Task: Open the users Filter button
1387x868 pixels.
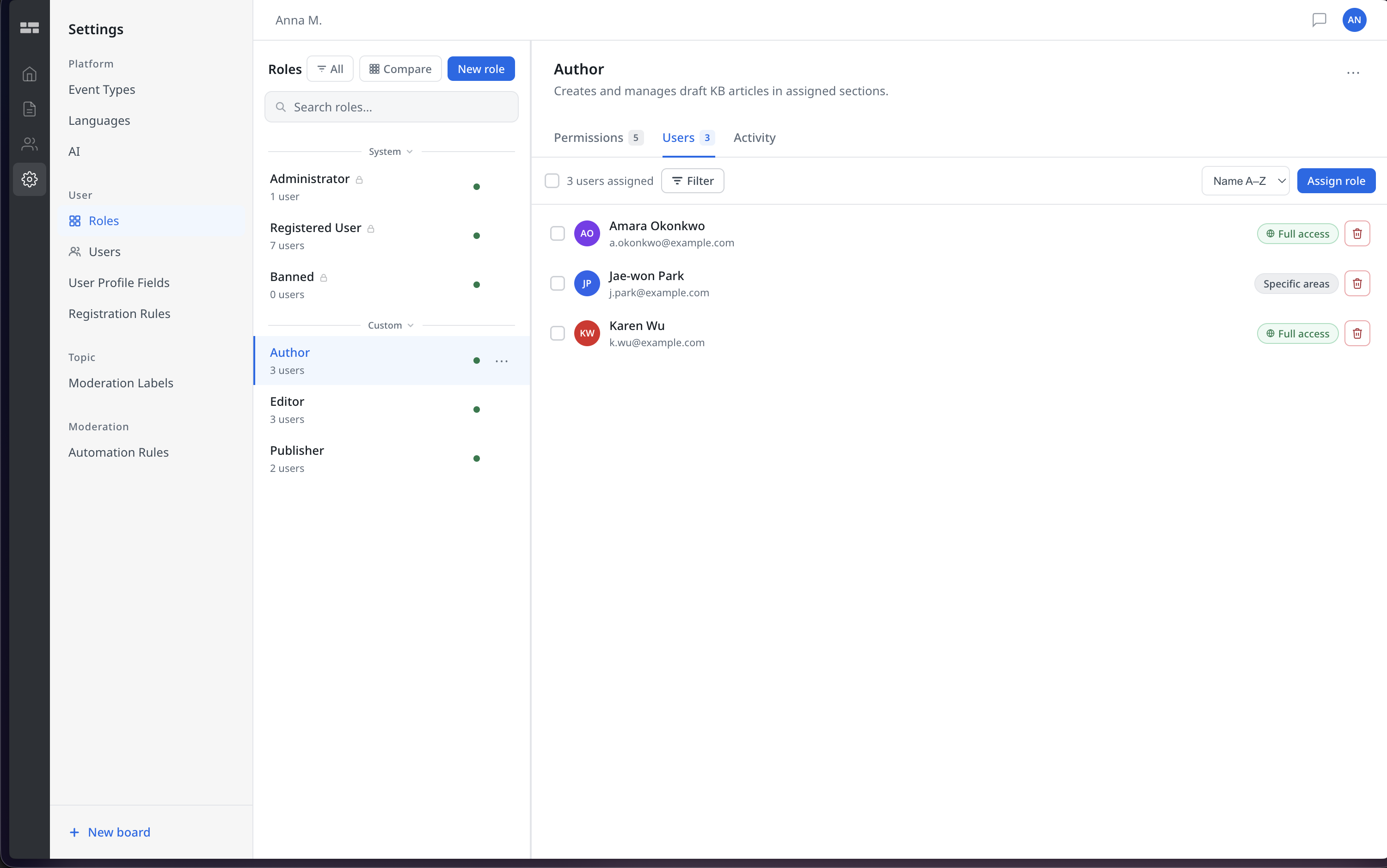Action: [693, 181]
